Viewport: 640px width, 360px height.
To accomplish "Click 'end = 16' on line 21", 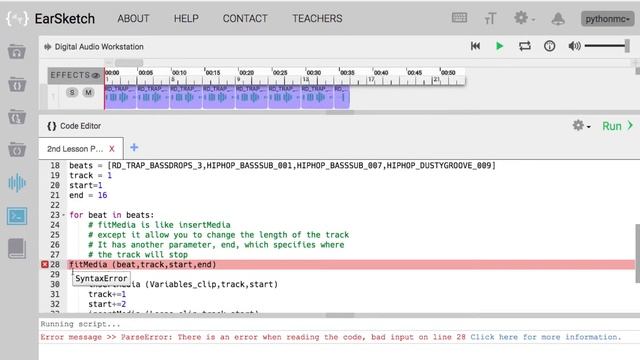I will 88,195.
